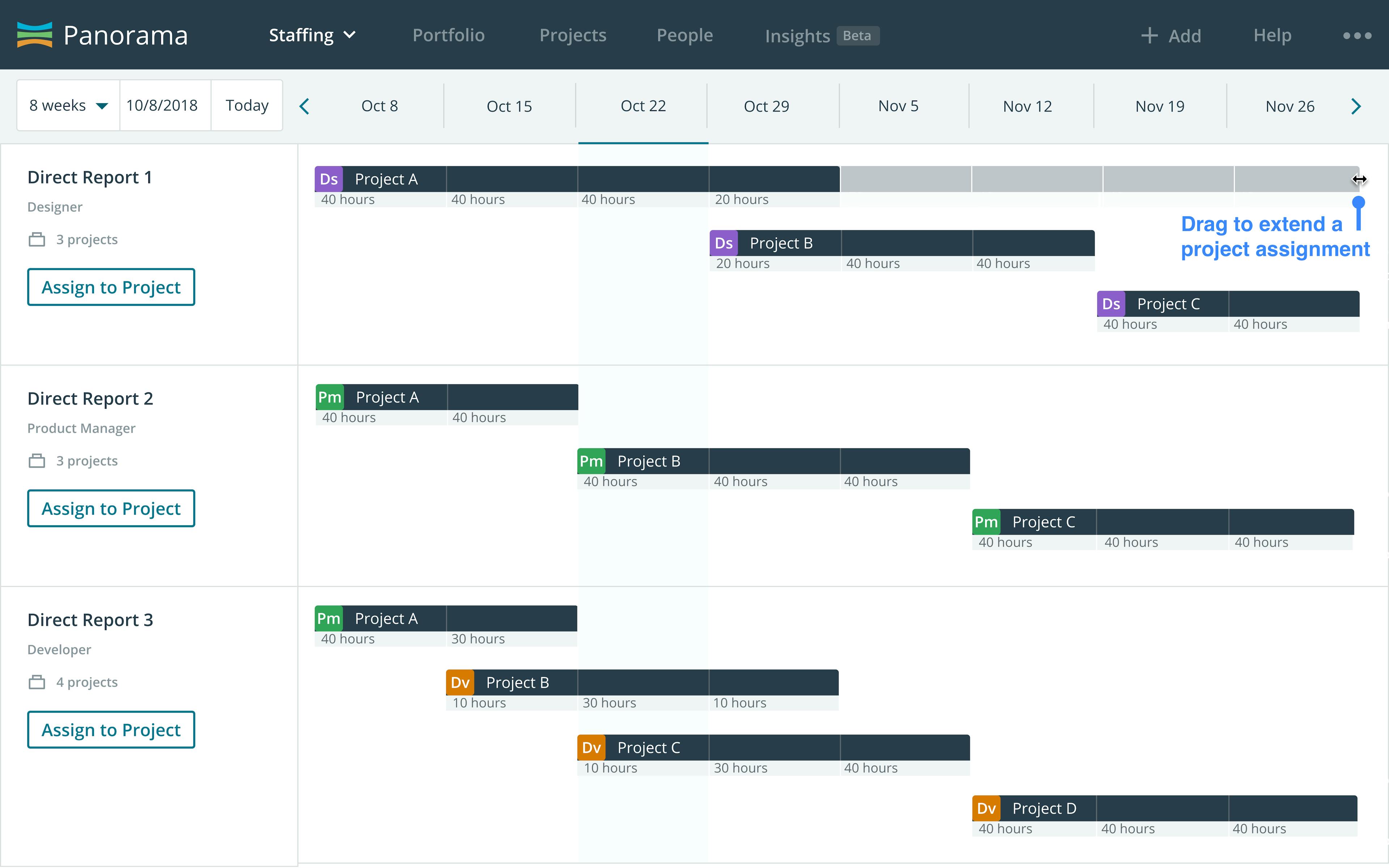Click Dv badge on Project D

pyautogui.click(x=986, y=808)
